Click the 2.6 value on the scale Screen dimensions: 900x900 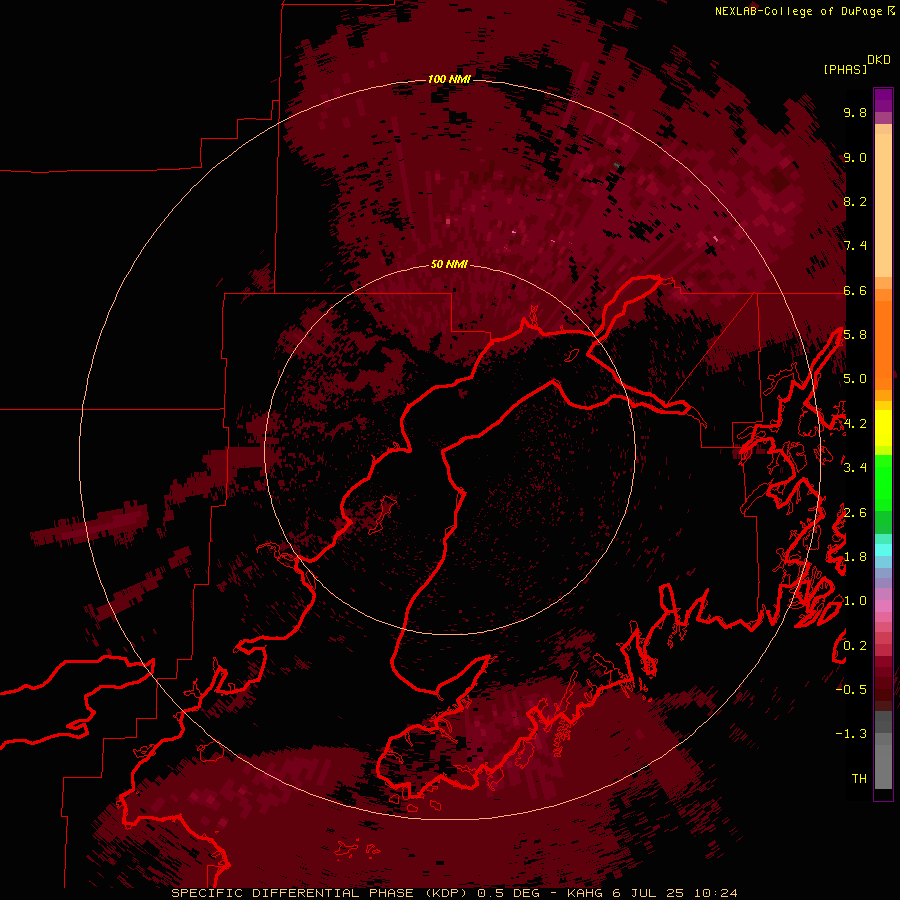click(855, 513)
